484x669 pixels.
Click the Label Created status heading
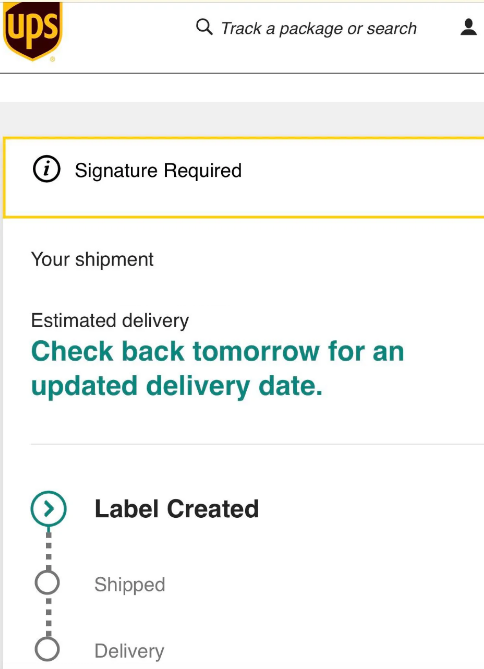pyautogui.click(x=177, y=509)
